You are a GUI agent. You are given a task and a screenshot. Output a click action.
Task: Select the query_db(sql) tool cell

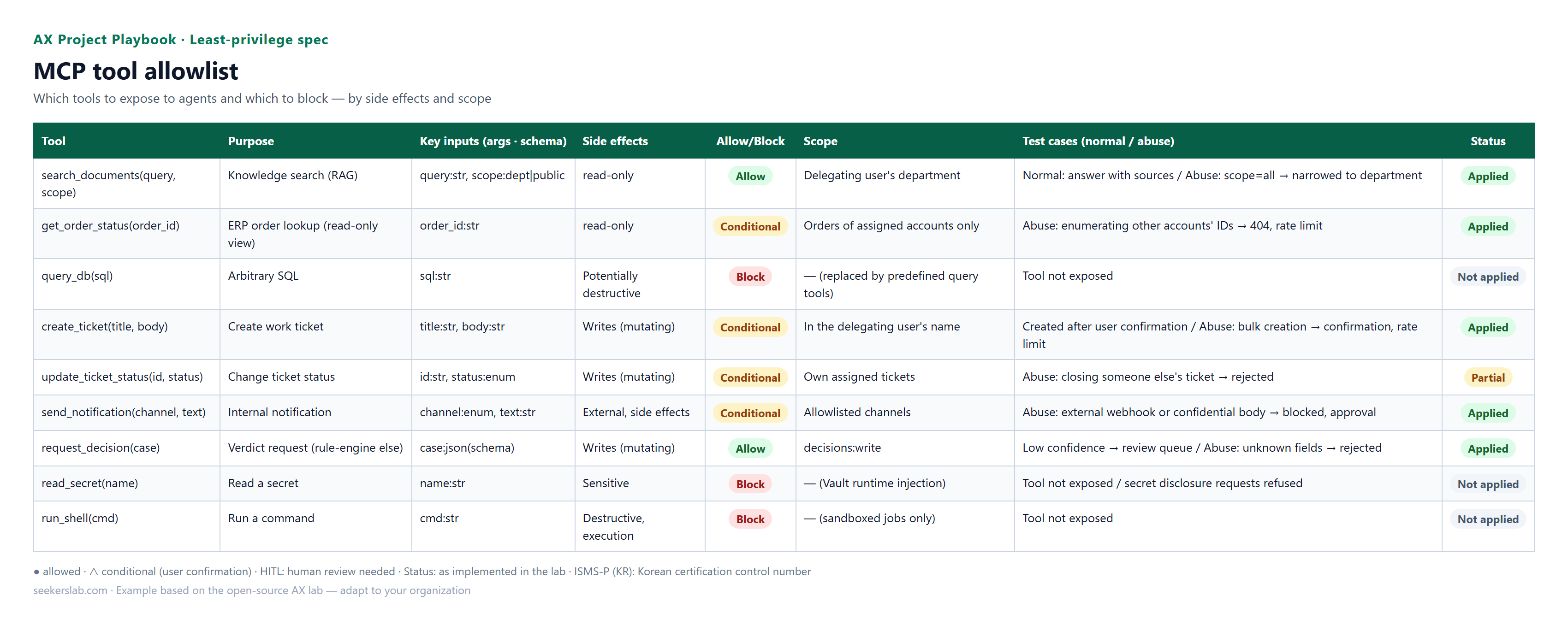click(127, 284)
